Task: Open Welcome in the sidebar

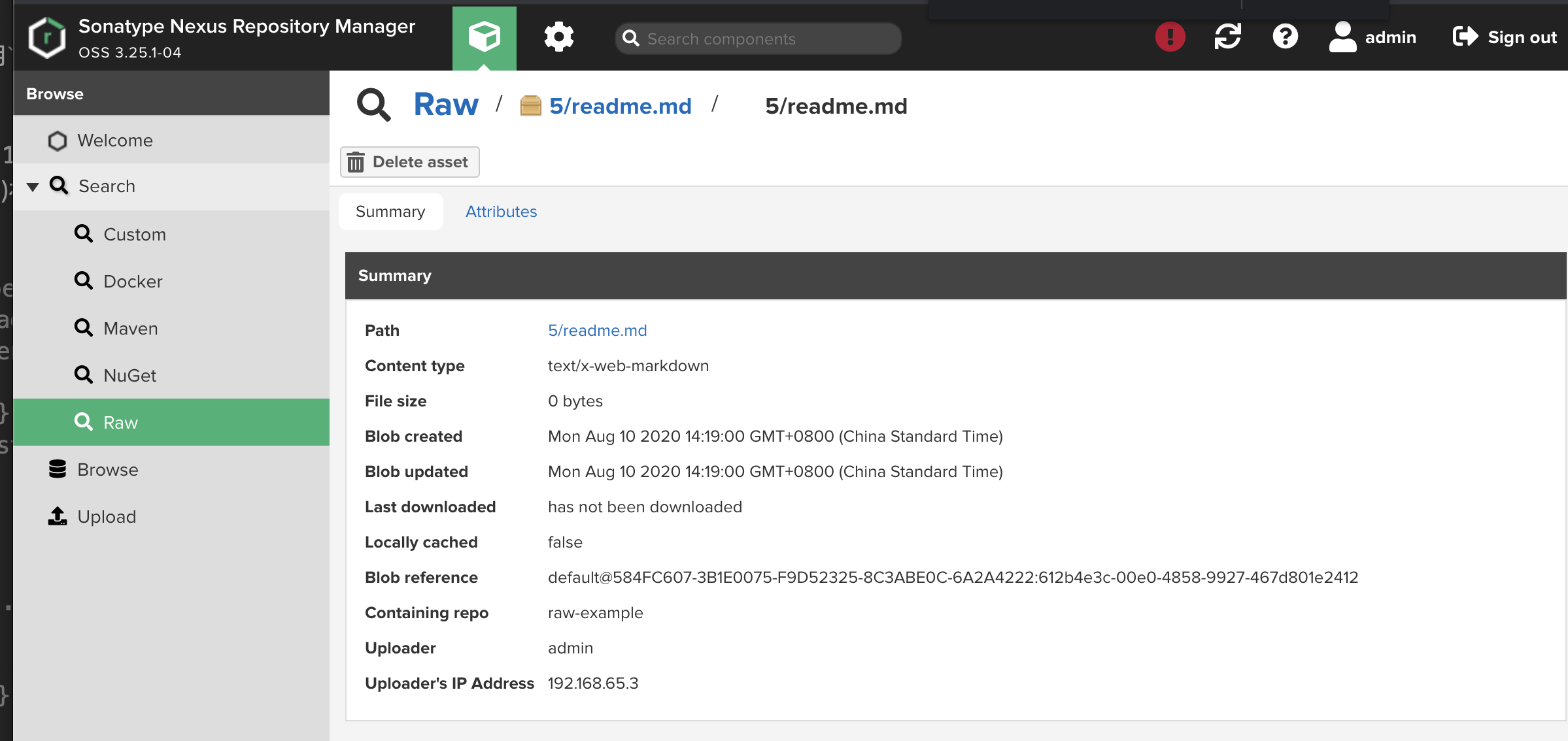Action: point(171,140)
